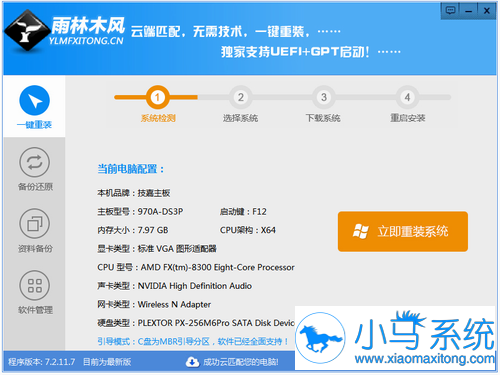Viewport: 500px width, 375px height.
Task: Click the 独家支持UEFI+GPT启动 banner text
Action: (x=295, y=52)
